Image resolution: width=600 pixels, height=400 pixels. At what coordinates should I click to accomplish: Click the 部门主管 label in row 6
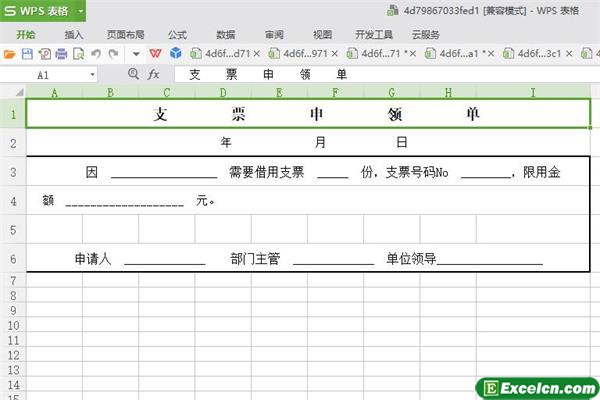coord(255,259)
